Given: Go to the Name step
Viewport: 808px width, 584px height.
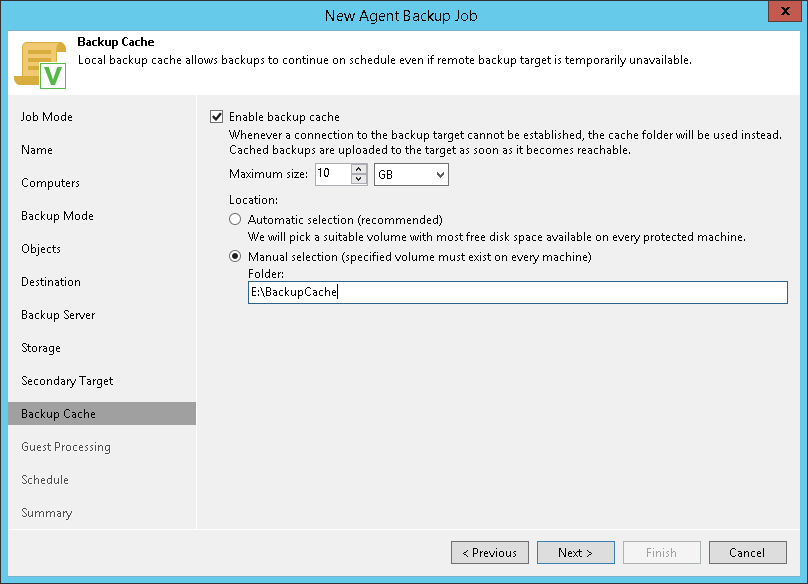Looking at the screenshot, I should tap(37, 150).
